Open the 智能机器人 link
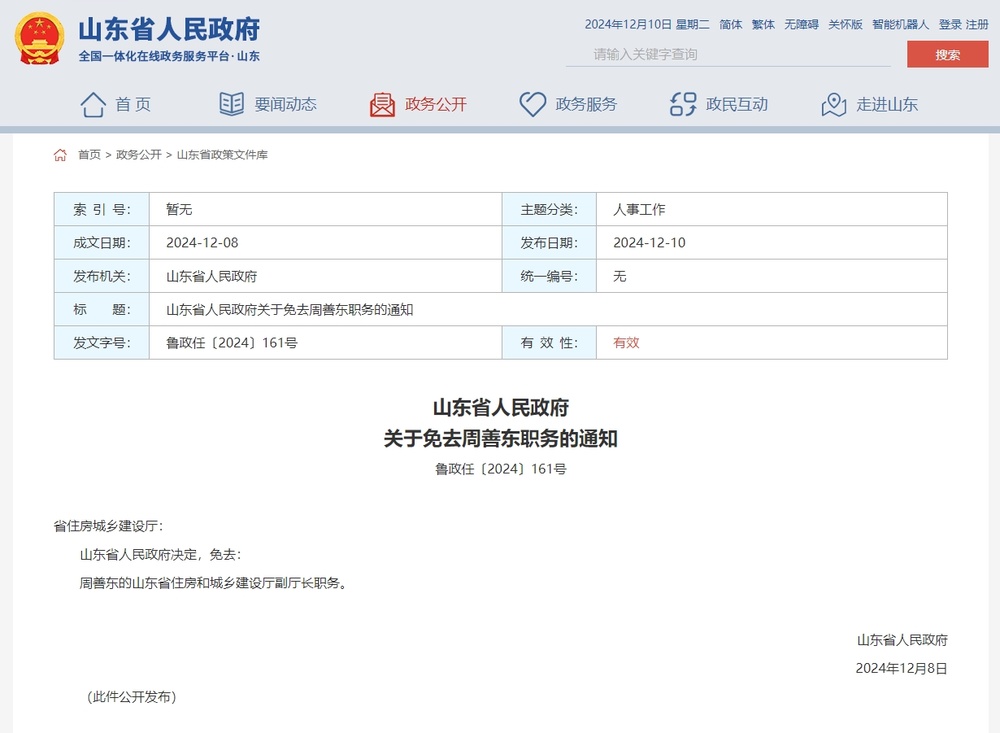1000x733 pixels. point(901,24)
